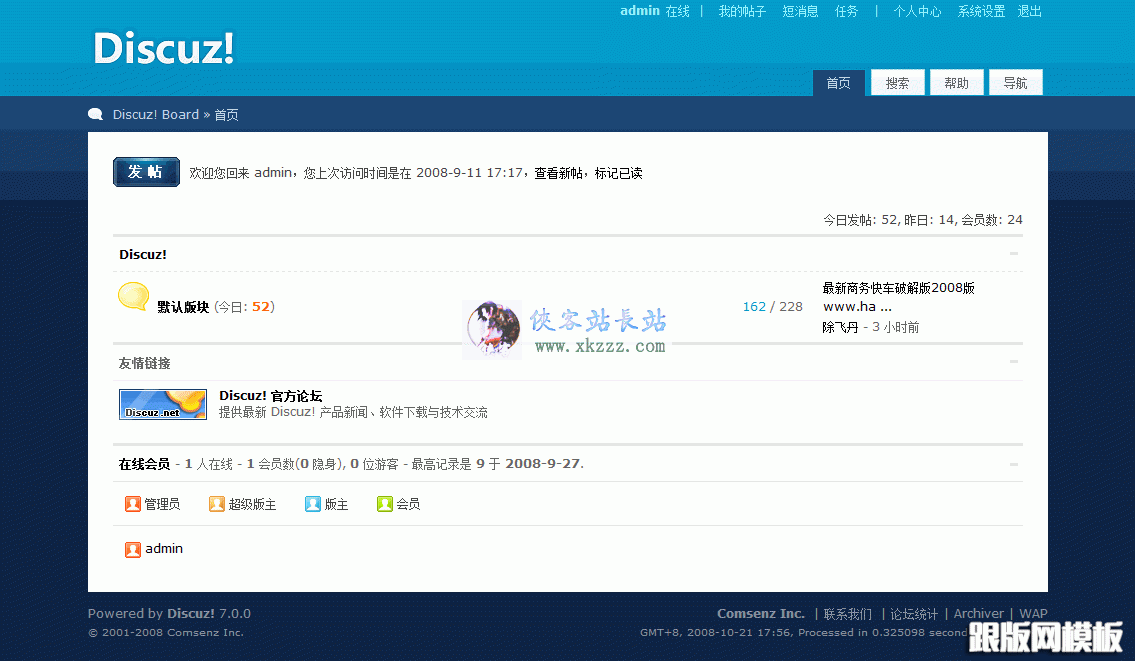Open Comsenz Inc. footer link
The image size is (1135, 661).
click(761, 613)
